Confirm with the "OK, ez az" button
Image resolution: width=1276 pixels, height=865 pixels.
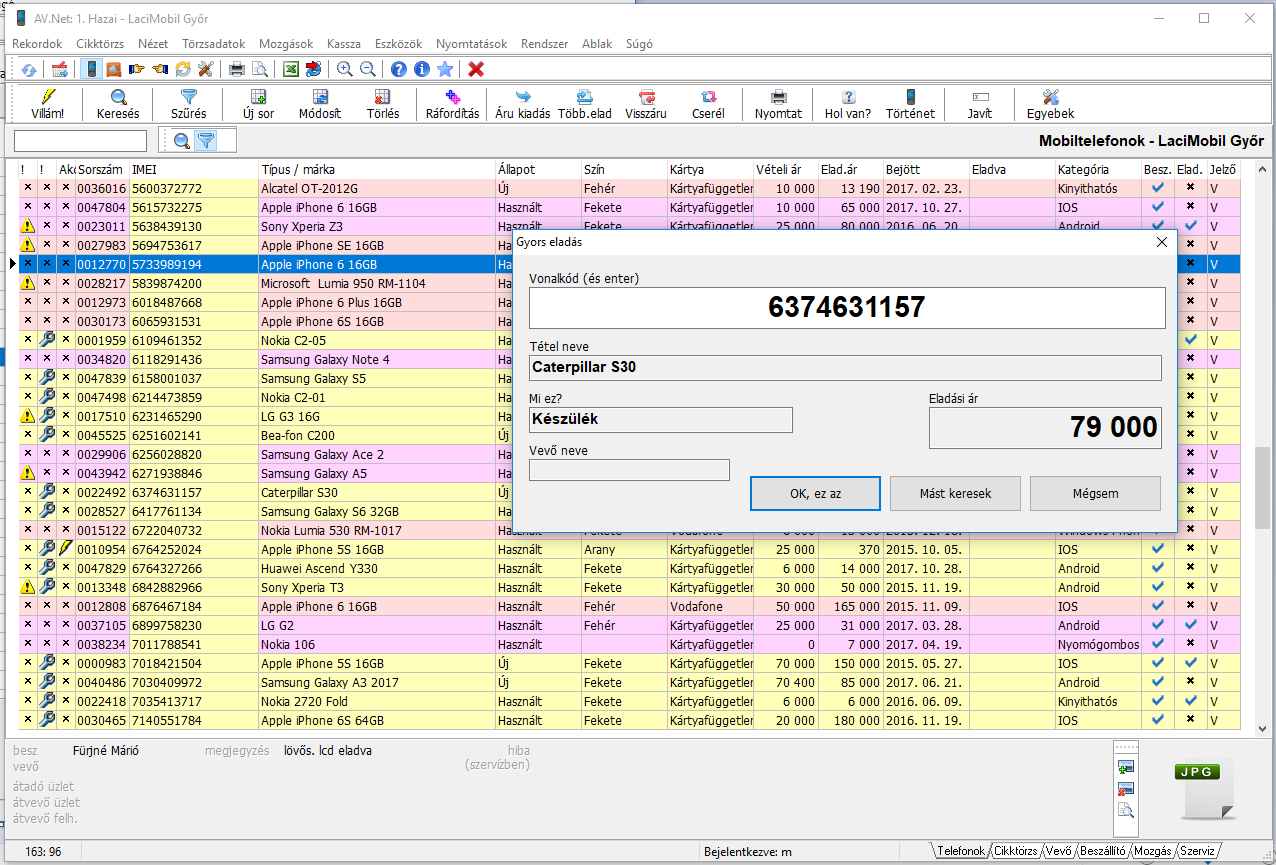point(815,493)
